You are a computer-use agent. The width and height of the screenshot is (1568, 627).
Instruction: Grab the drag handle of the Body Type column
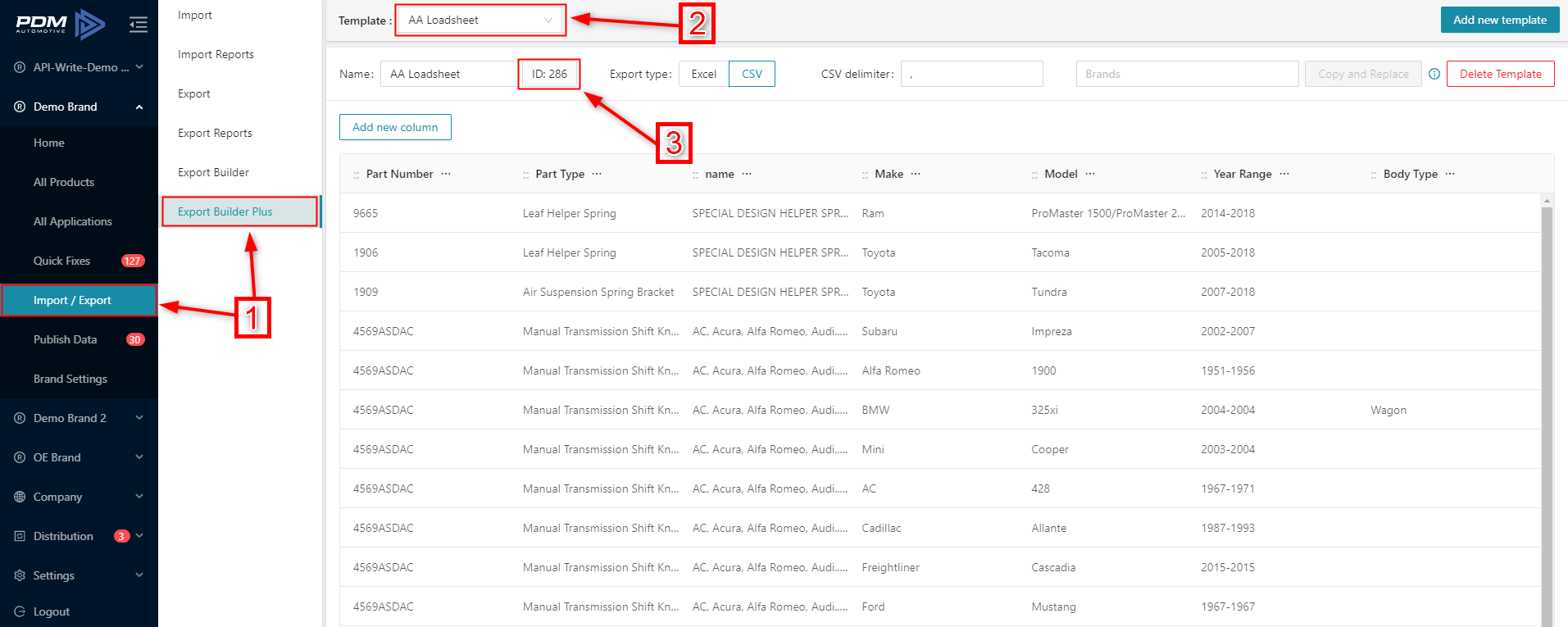click(x=1374, y=175)
